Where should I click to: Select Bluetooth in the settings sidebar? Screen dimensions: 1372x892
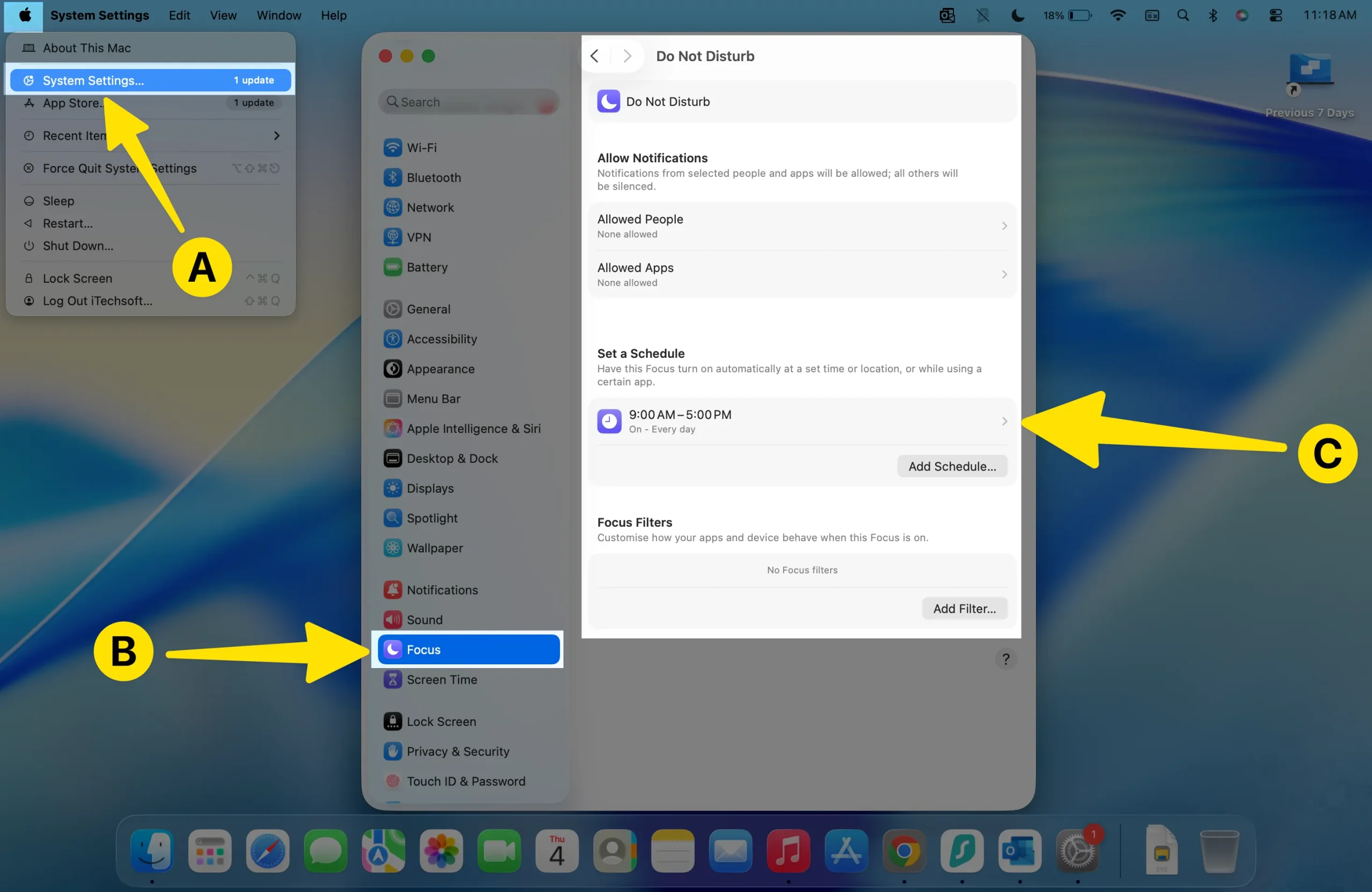pos(434,177)
